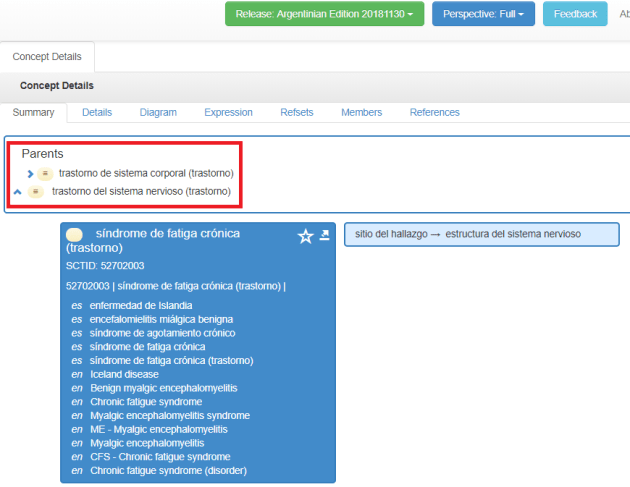The image size is (630, 487).
Task: Click the trastorno de sistema corporal parent link
Action: click(146, 174)
